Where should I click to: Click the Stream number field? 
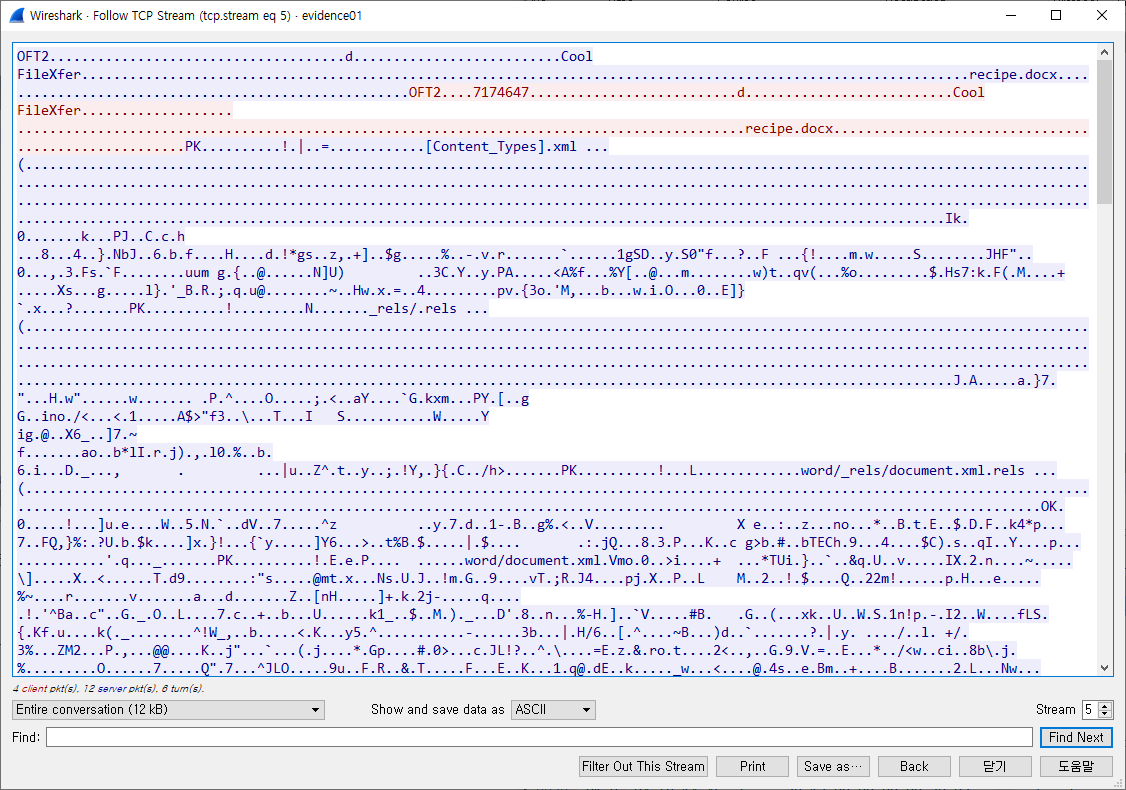(1090, 710)
